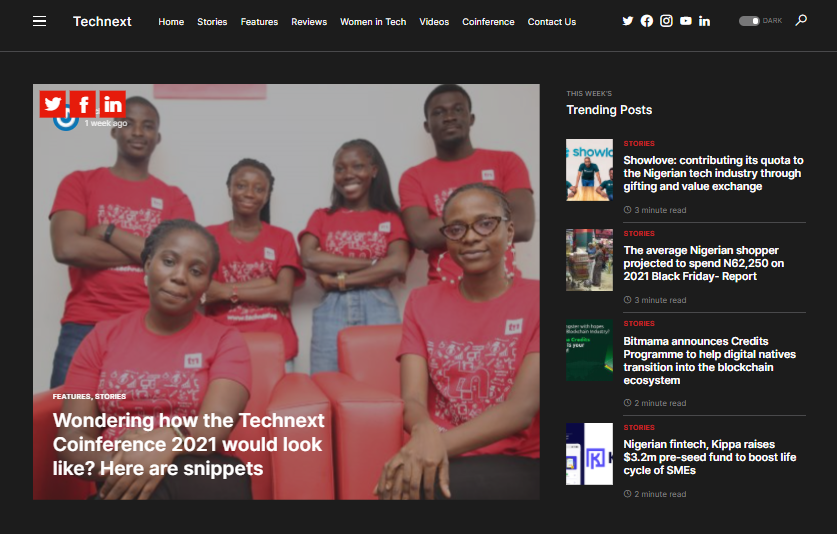Open the Bitmama Credits Programme article

709,360
